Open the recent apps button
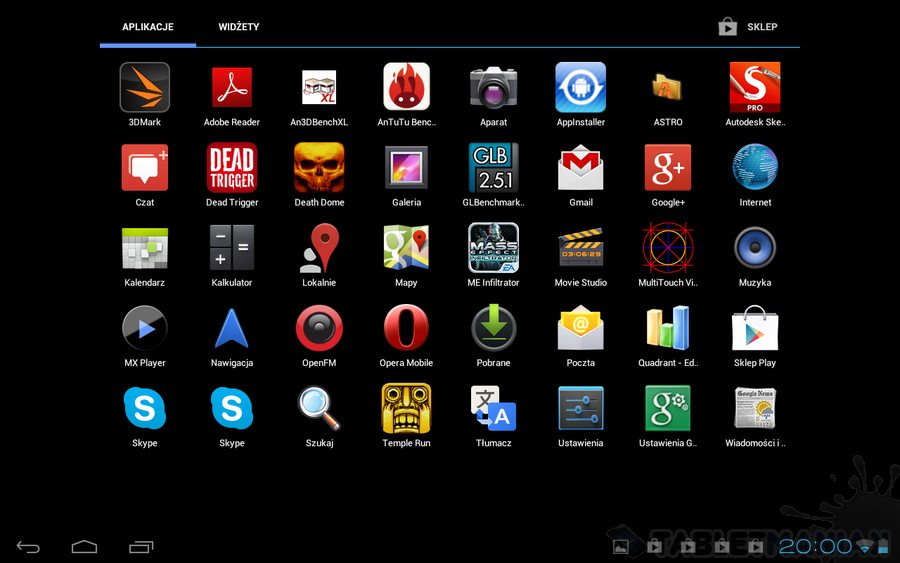The width and height of the screenshot is (900, 563). (141, 547)
